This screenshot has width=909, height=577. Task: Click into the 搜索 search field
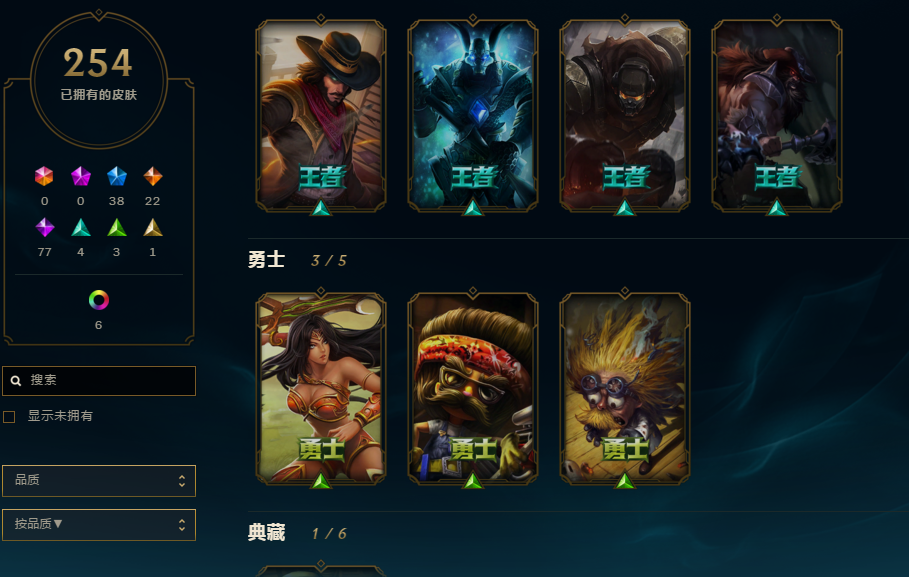pos(99,381)
